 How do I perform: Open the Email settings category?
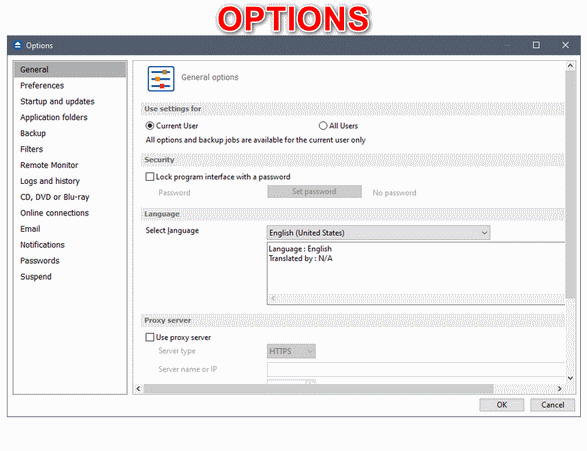[70, 229]
